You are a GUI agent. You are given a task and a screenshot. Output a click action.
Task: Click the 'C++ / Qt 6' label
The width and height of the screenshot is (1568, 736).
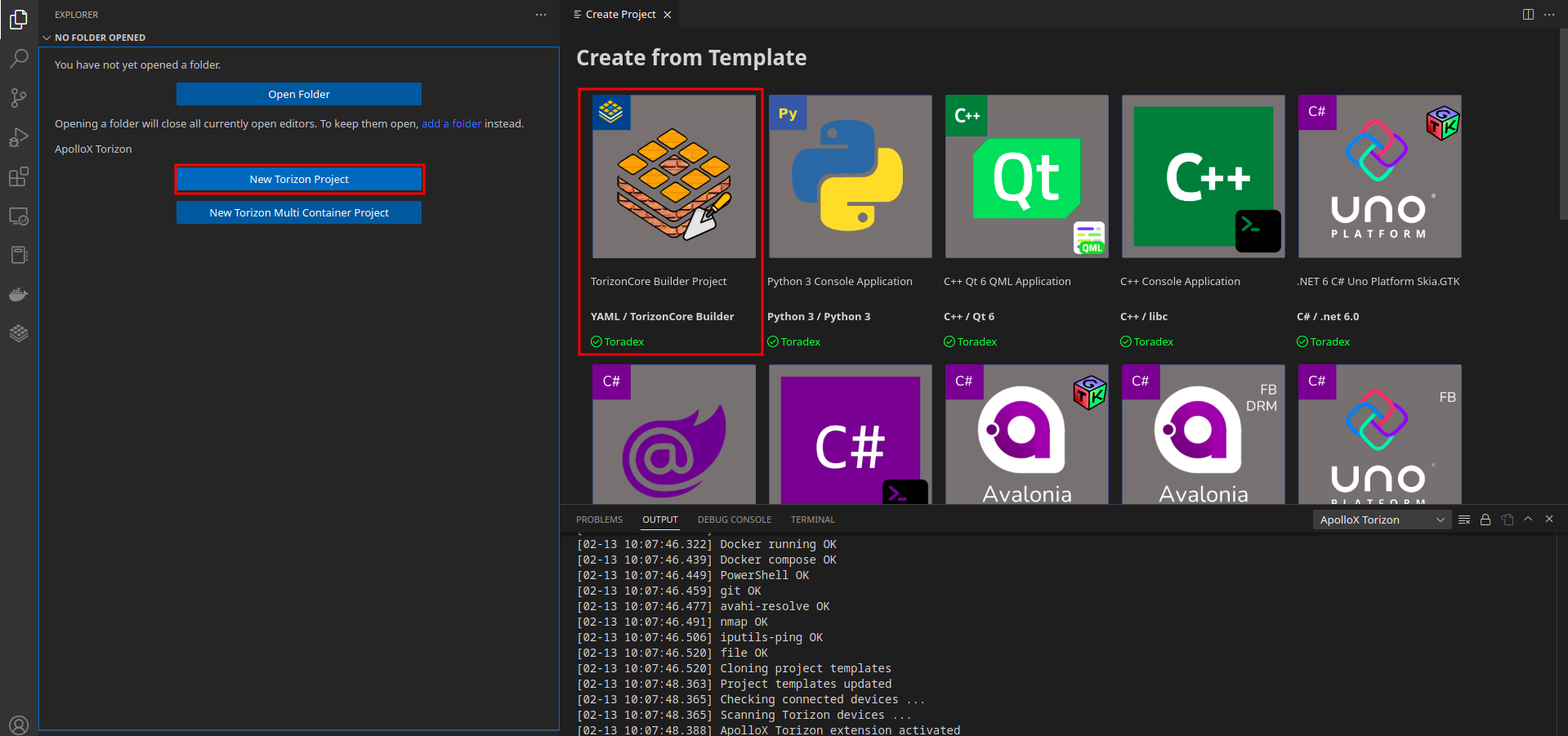pos(969,316)
